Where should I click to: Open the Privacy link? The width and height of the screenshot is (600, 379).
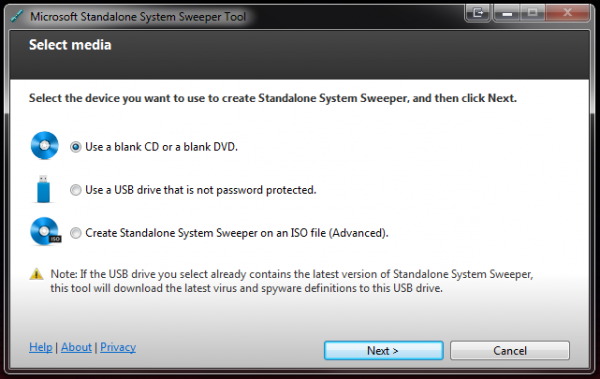click(x=118, y=347)
